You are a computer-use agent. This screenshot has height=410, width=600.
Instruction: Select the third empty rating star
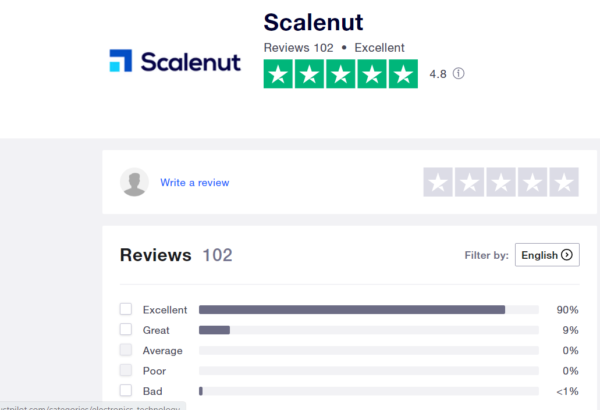501,182
